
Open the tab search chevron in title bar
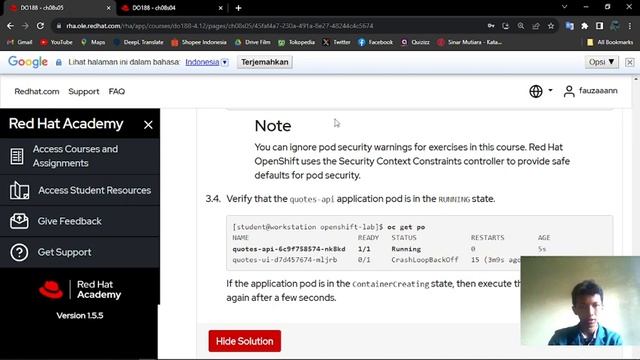click(564, 7)
